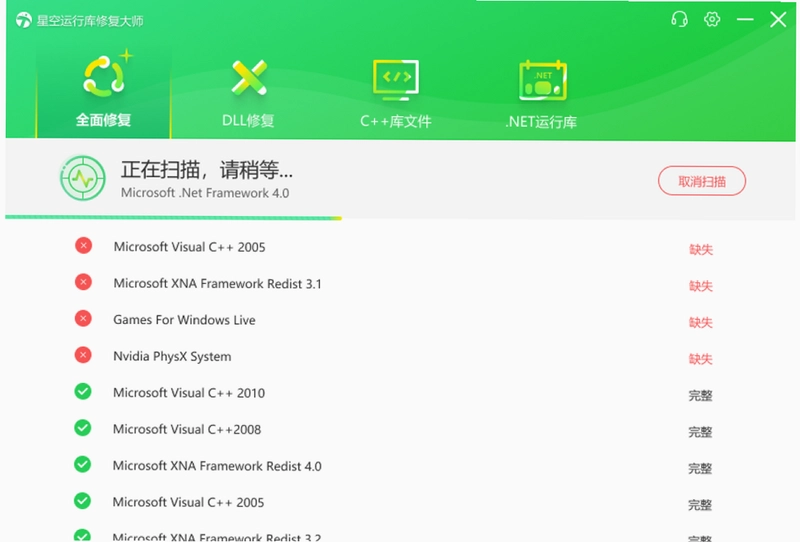Click 完整 status of Visual C++ 2010
The height and width of the screenshot is (542, 800).
click(x=700, y=396)
